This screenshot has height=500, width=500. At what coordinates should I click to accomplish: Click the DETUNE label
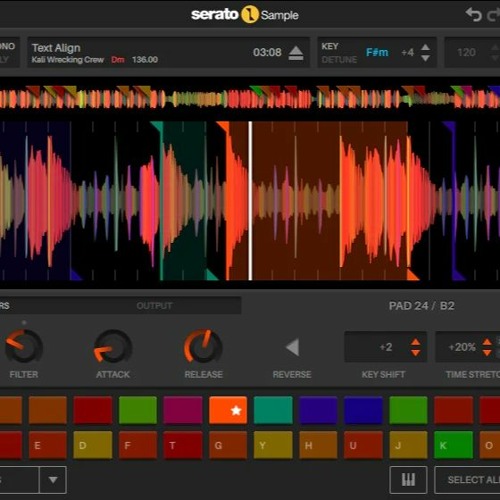339,60
